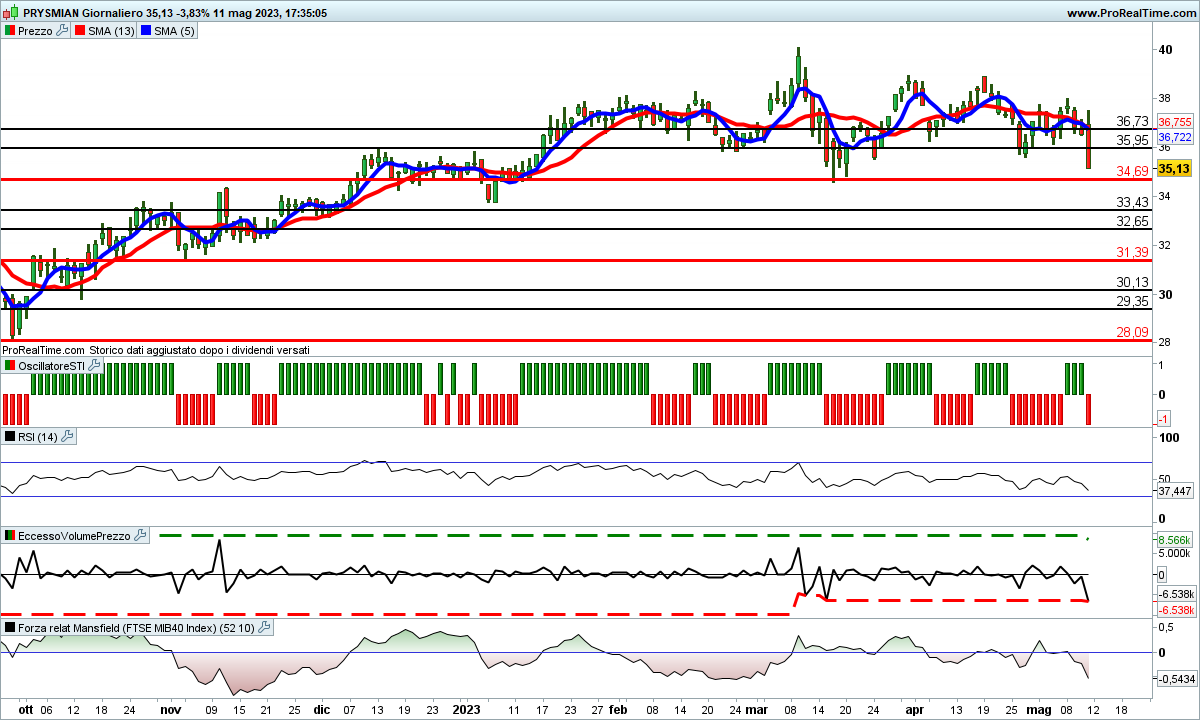Click the green 8.566k volume value
This screenshot has height=720, width=1200.
[1174, 538]
